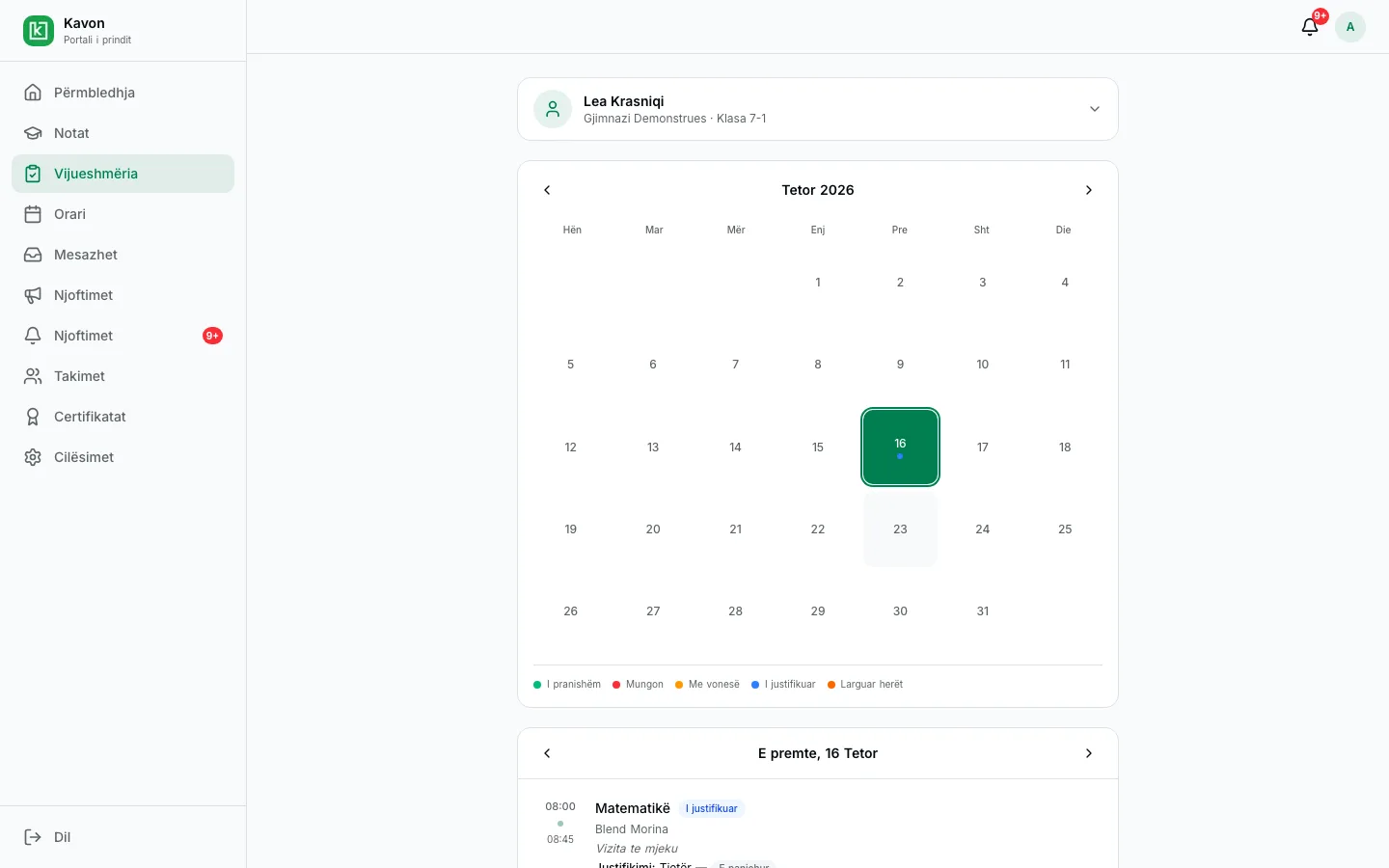The height and width of the screenshot is (868, 1389).
Task: Click the "Matematikë" lesson title
Action: point(633,808)
